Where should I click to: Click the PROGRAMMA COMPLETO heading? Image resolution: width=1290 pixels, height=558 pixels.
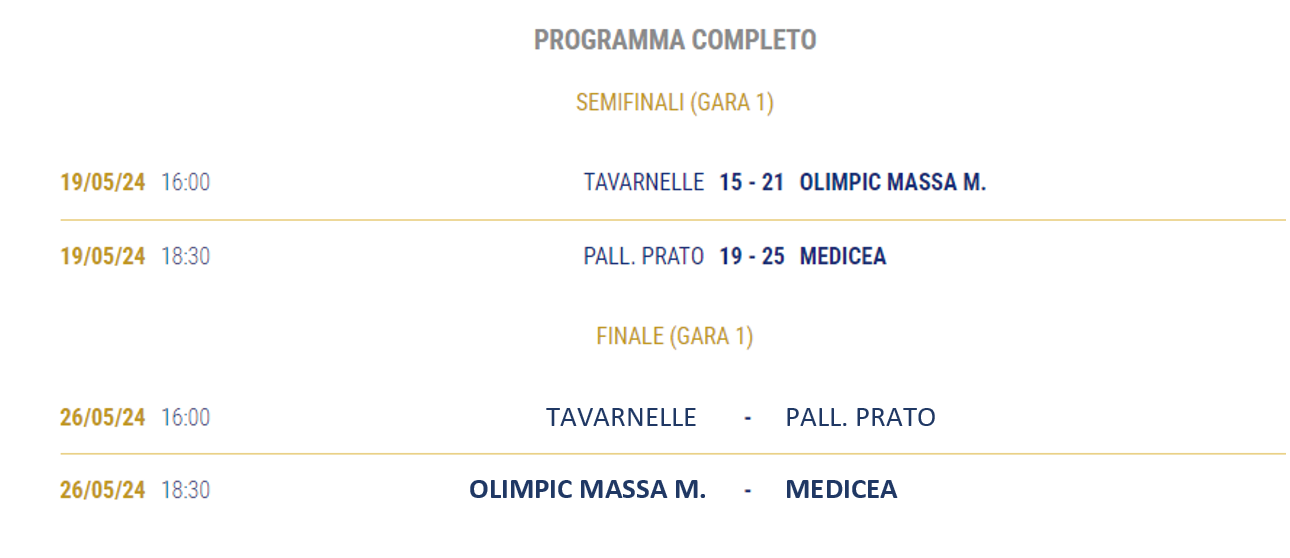coord(675,40)
